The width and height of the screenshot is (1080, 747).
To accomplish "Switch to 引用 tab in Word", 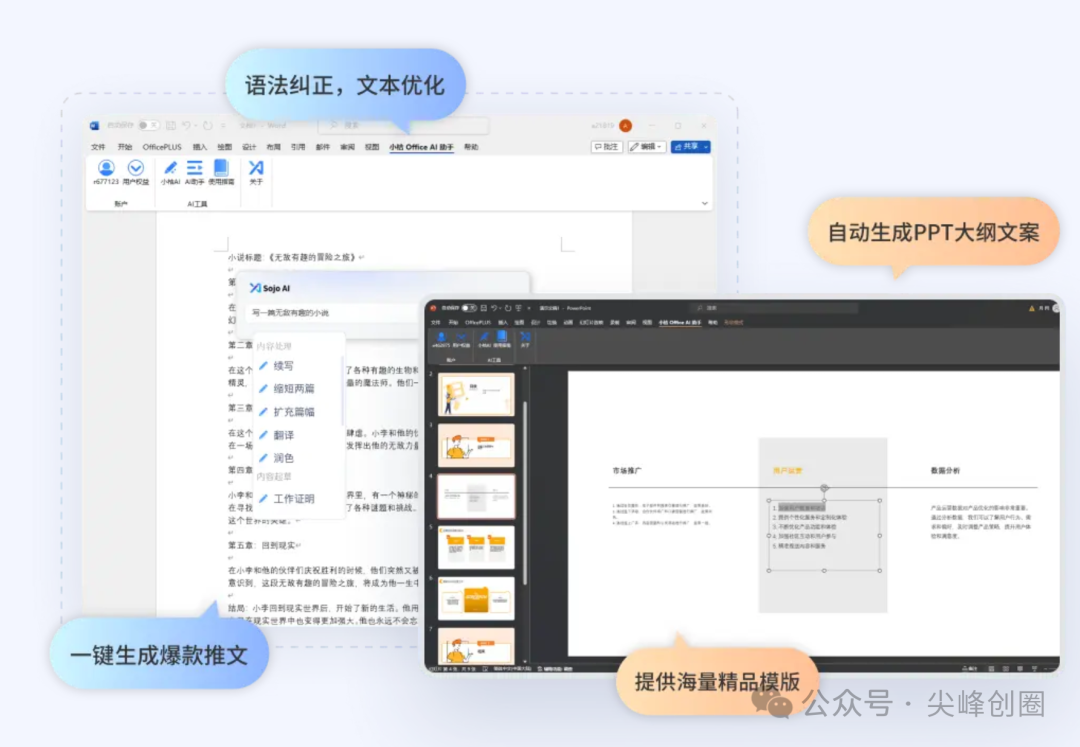I will [298, 147].
